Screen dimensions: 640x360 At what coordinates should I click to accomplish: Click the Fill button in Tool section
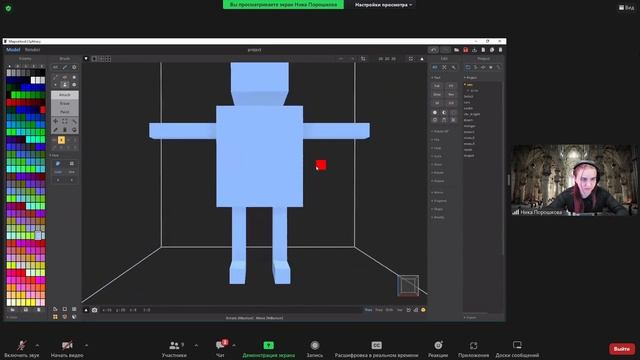(451, 86)
